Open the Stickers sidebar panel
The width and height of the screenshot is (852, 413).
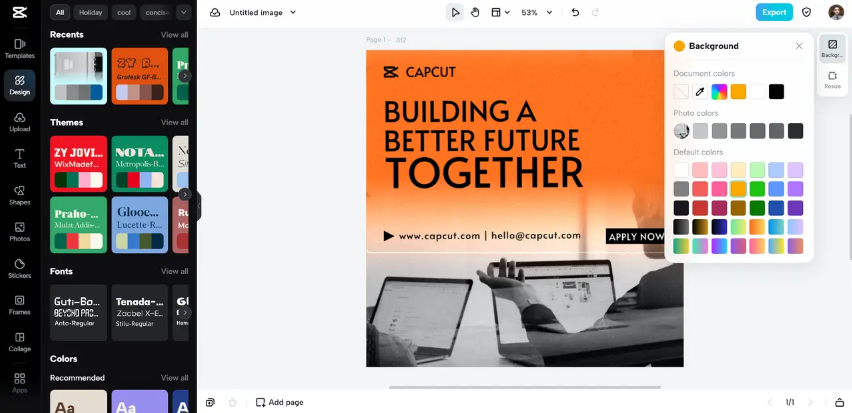tap(20, 269)
